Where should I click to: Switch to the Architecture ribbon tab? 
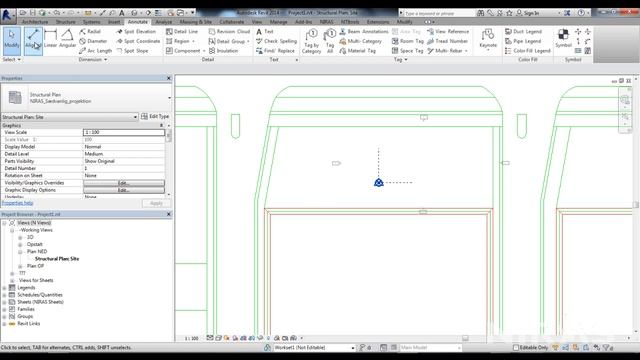[35, 22]
